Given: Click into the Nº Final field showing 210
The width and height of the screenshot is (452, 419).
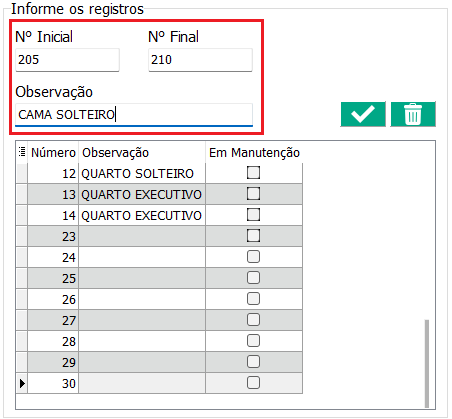Looking at the screenshot, I should point(200,60).
